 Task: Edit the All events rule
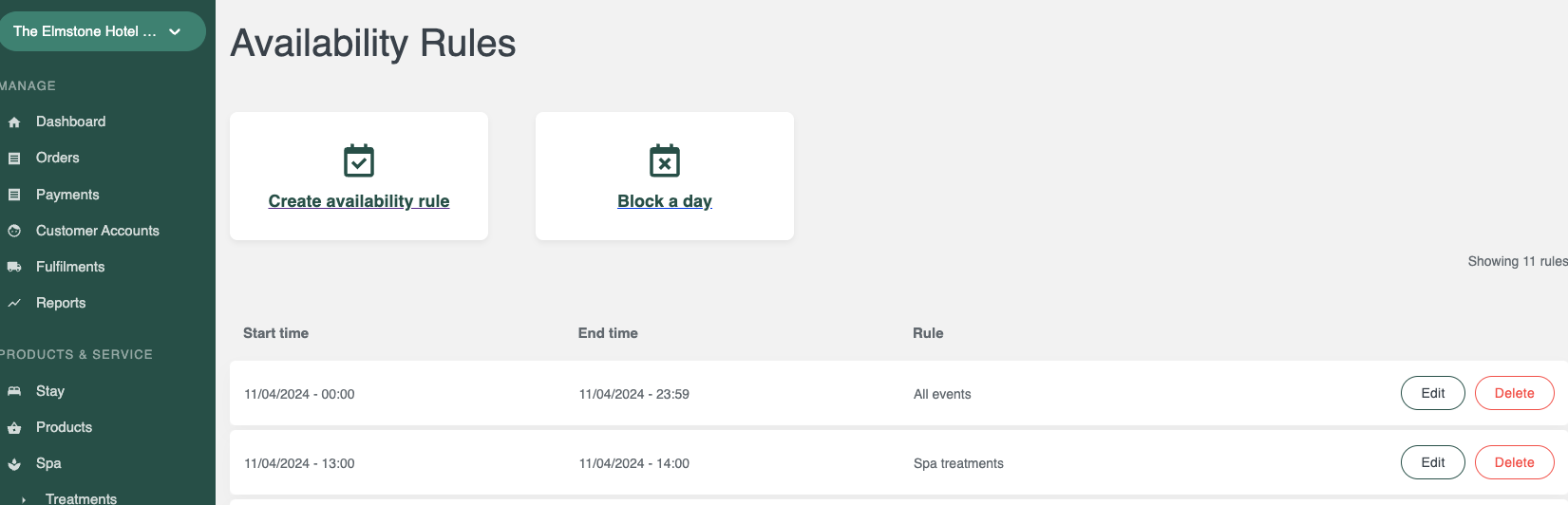(1433, 393)
